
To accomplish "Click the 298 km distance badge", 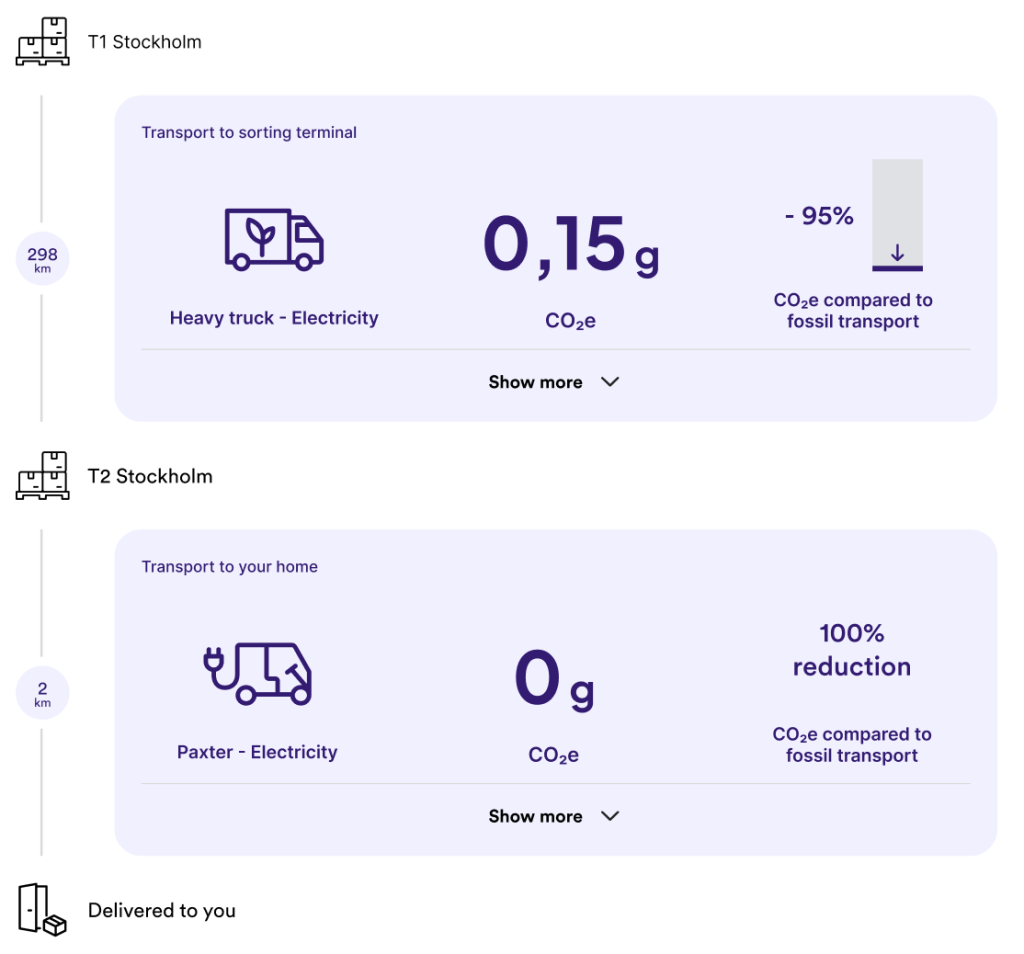I will click(x=42, y=260).
